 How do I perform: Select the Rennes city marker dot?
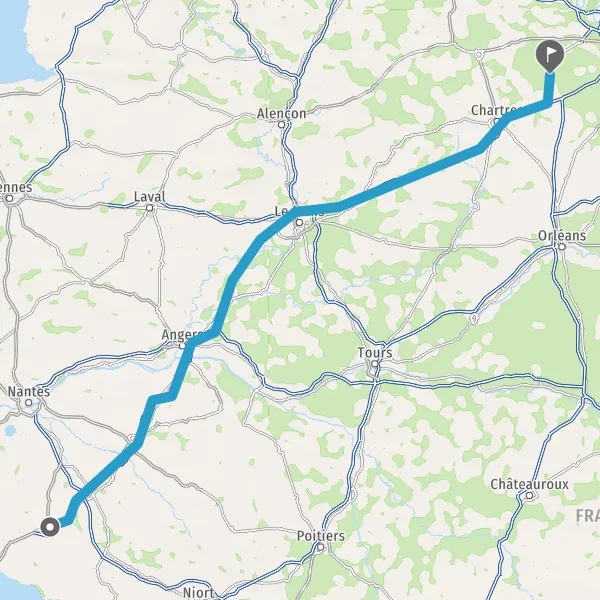10,199
